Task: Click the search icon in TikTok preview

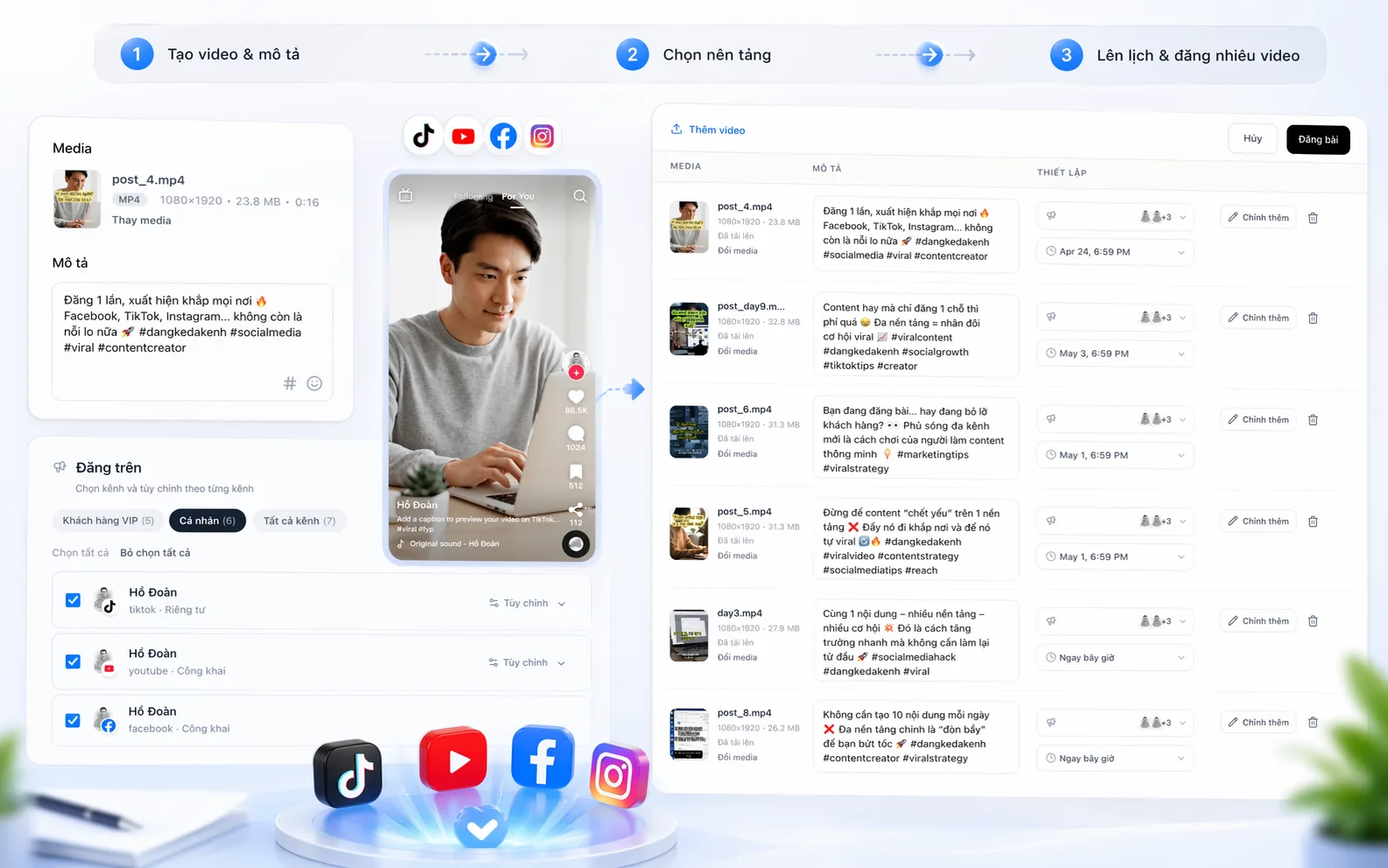Action: 579,196
